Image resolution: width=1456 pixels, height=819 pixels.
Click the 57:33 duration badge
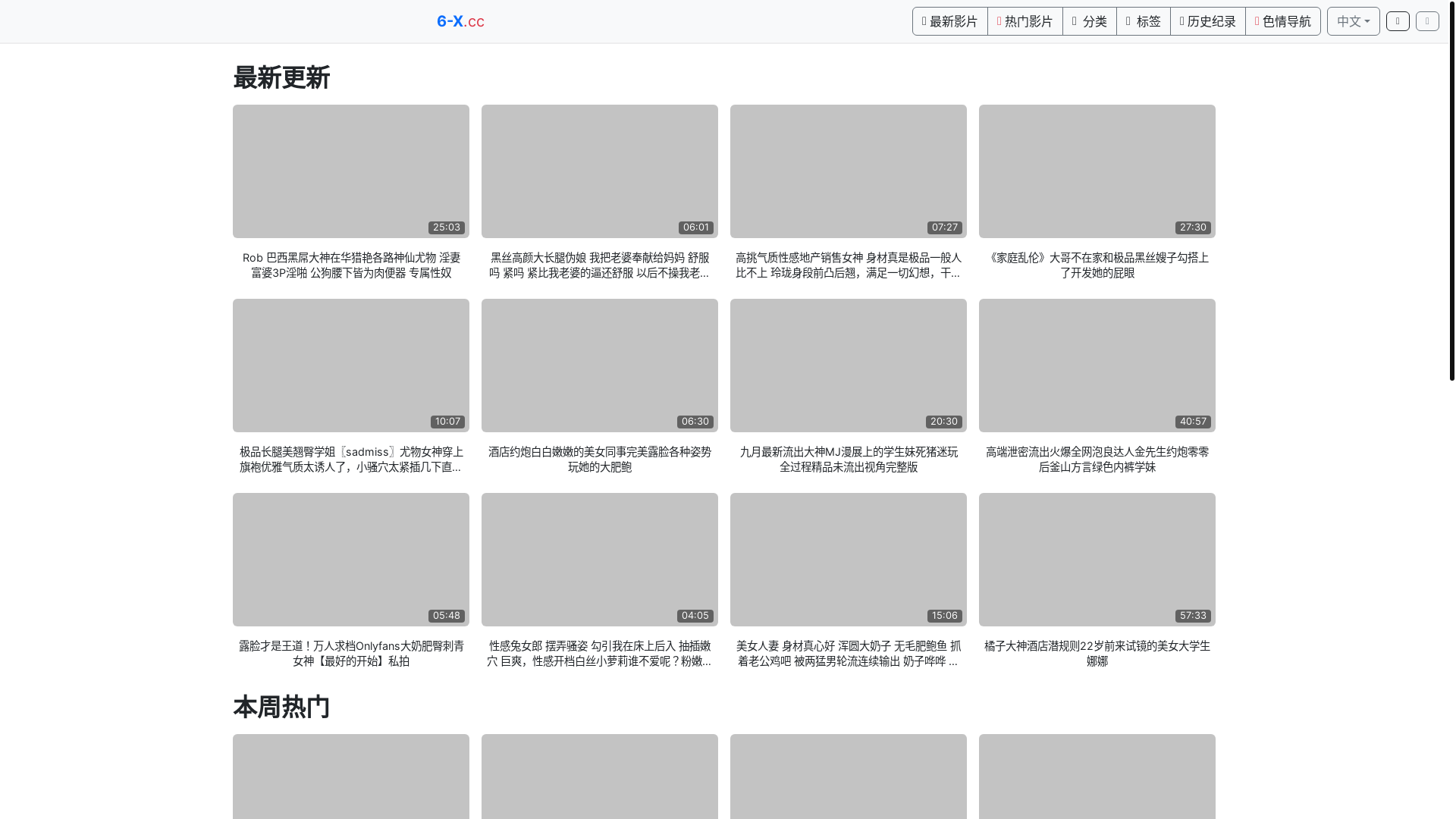click(1193, 616)
